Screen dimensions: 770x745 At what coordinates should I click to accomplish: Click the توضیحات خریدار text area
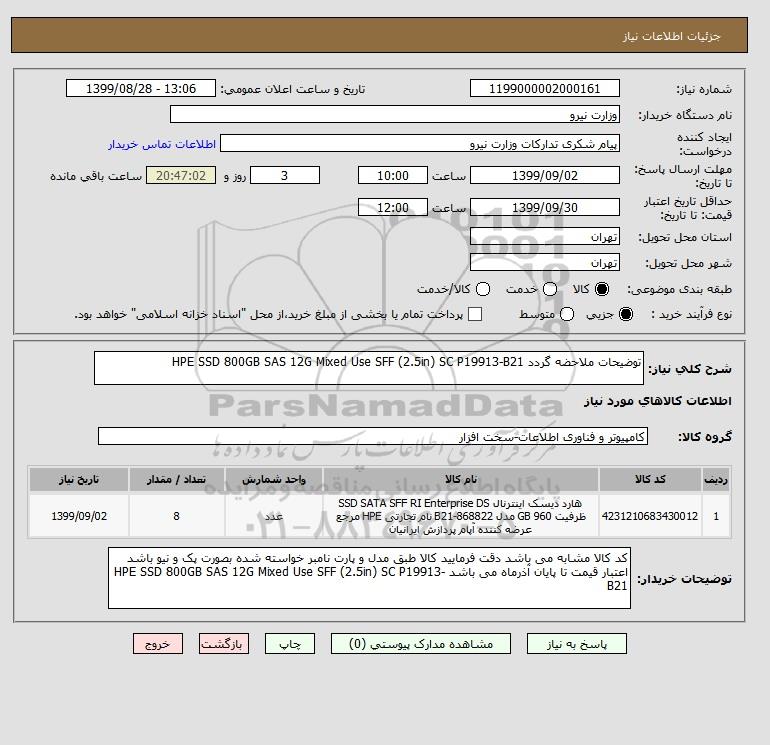[369, 578]
